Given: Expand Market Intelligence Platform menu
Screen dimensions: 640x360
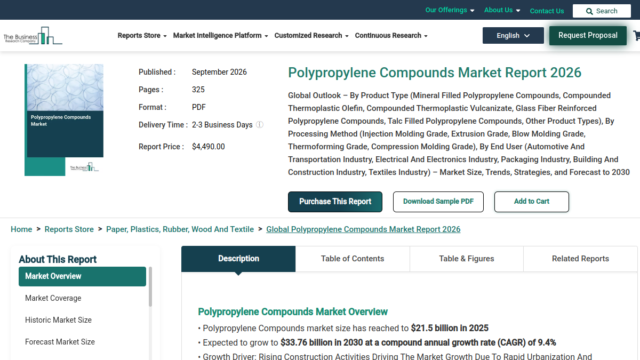Looking at the screenshot, I should coord(220,36).
